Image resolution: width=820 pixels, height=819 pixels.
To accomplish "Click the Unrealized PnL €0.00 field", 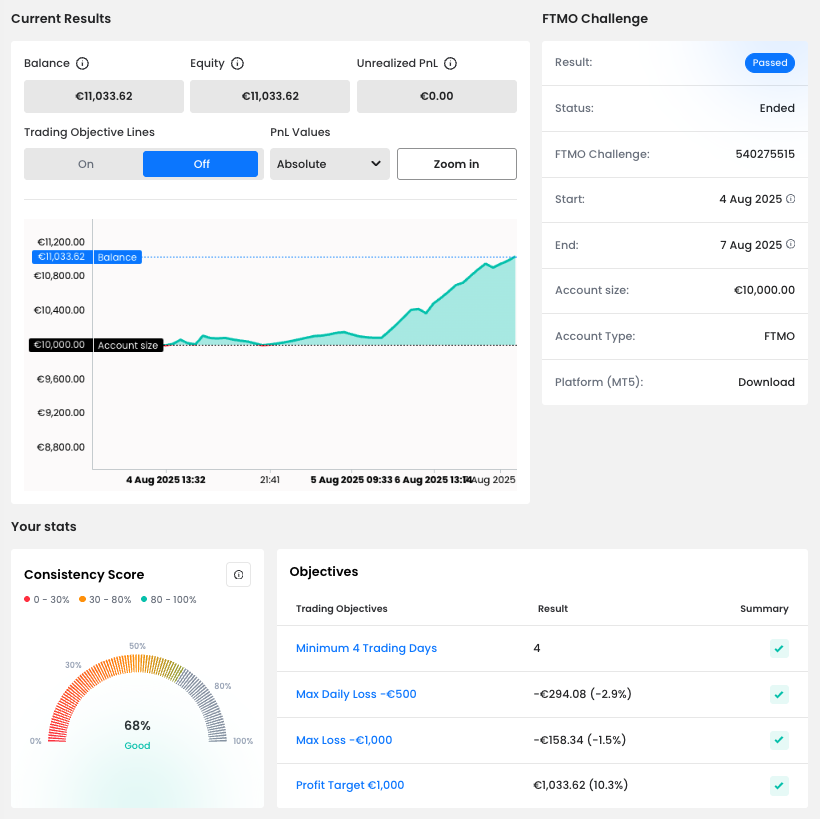I will 437,96.
